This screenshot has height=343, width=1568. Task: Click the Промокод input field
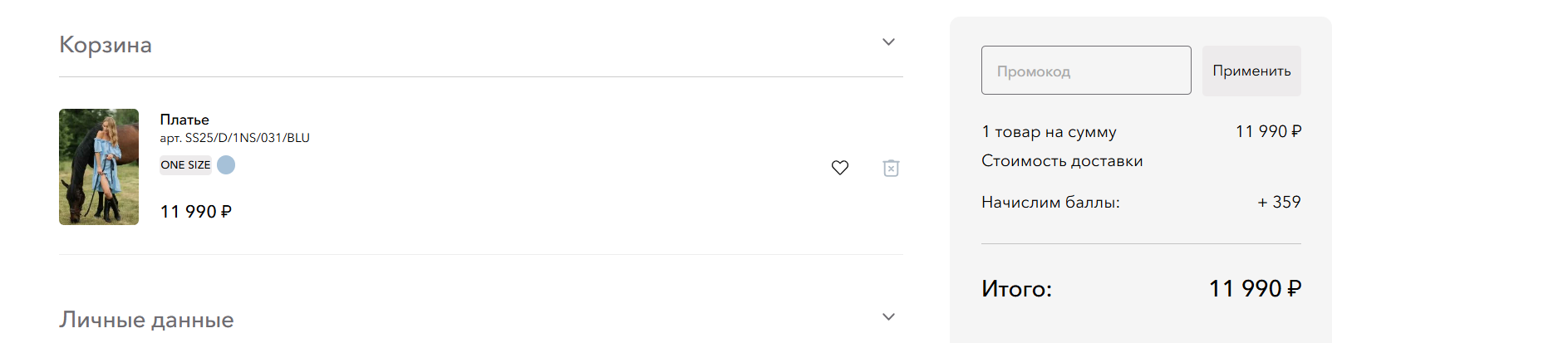pyautogui.click(x=1086, y=71)
